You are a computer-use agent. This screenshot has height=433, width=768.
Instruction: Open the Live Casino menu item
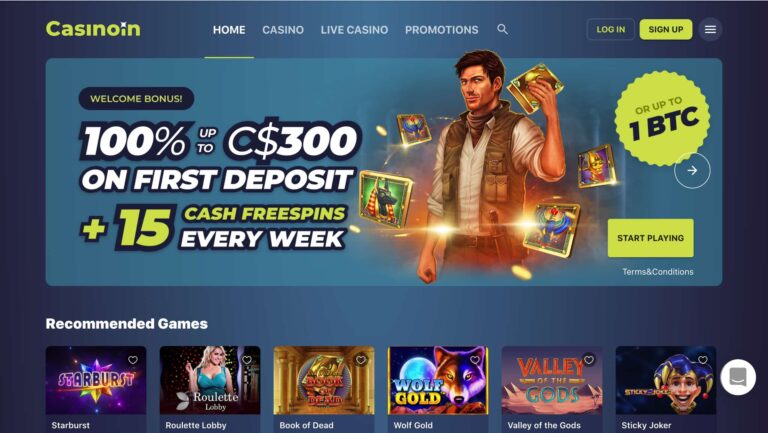point(354,30)
